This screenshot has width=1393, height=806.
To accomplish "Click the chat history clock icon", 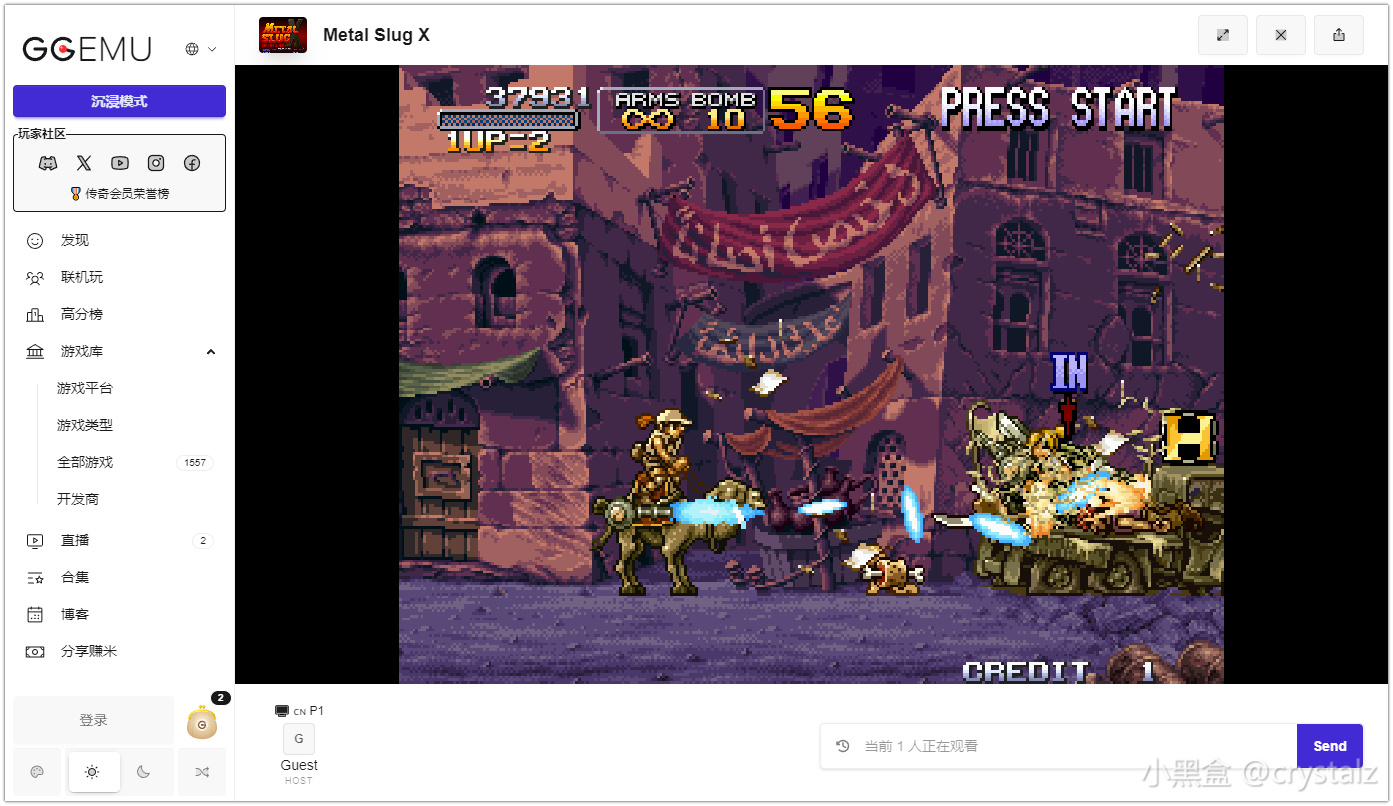I will 843,746.
